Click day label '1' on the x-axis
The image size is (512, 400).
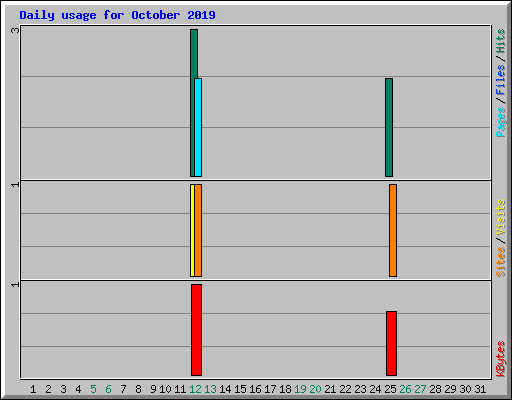33,389
